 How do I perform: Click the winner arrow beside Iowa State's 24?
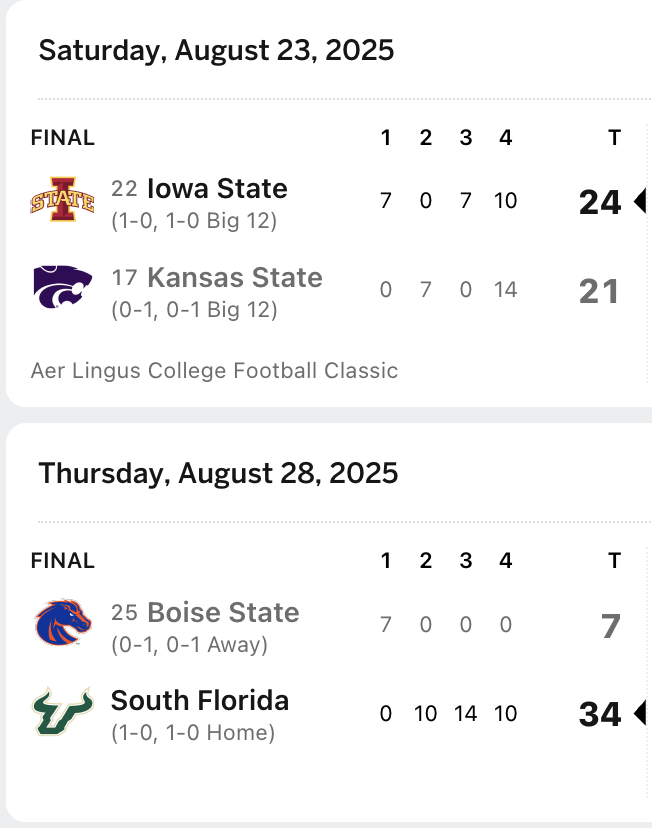pyautogui.click(x=640, y=202)
